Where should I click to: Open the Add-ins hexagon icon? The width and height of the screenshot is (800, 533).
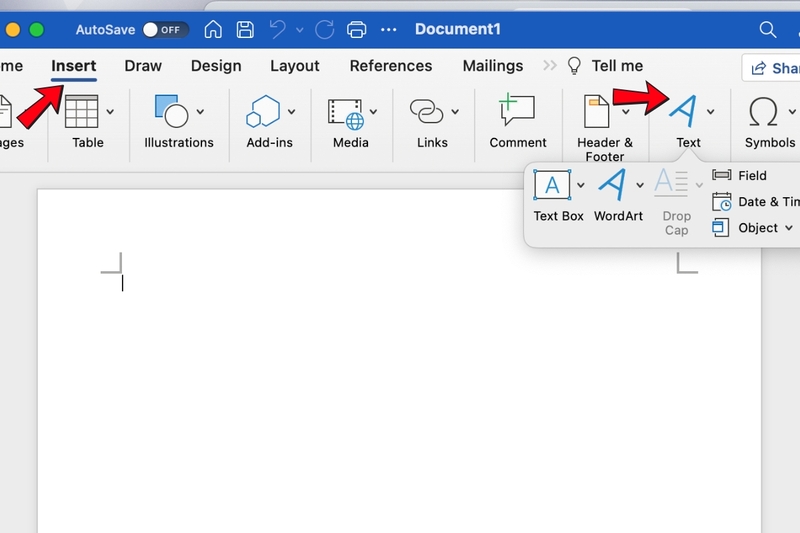click(x=263, y=111)
